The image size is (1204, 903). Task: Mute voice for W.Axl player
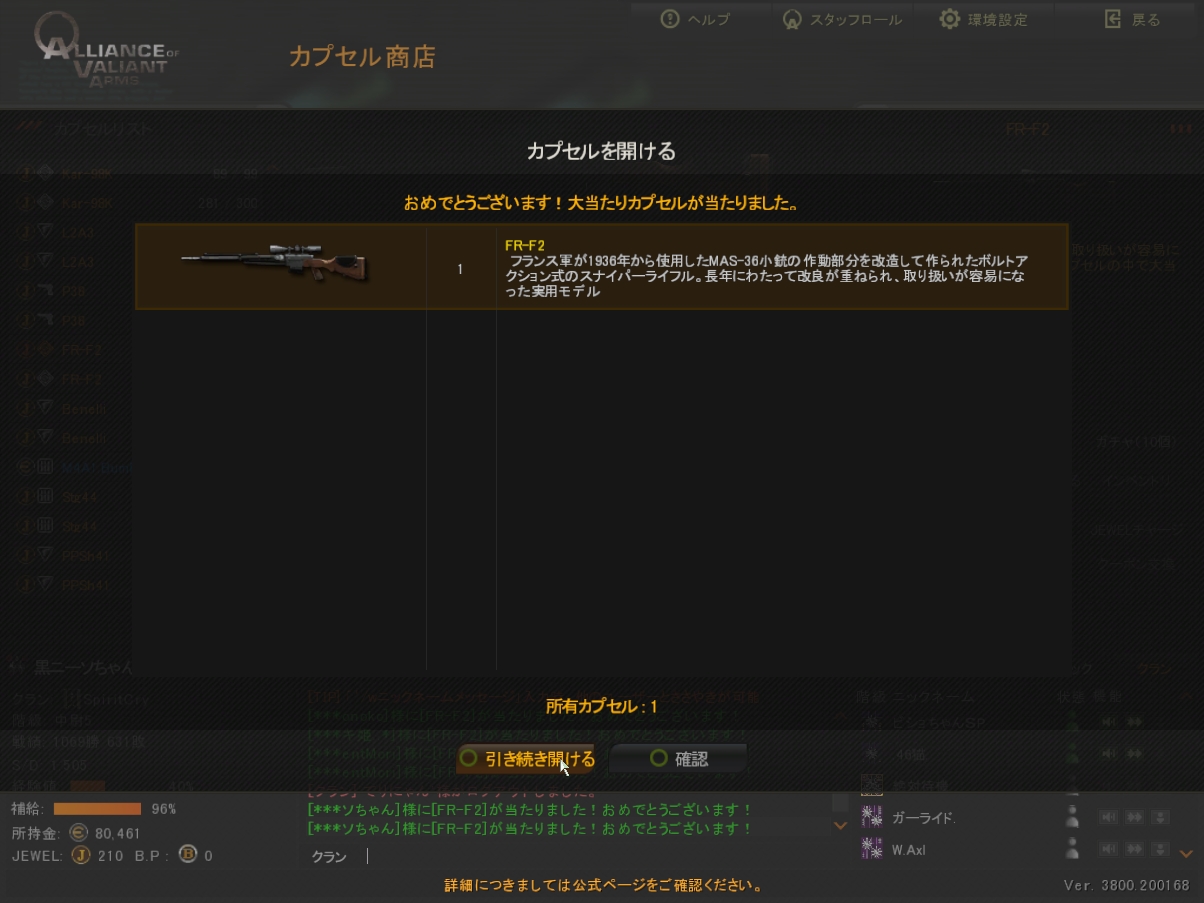(1109, 849)
